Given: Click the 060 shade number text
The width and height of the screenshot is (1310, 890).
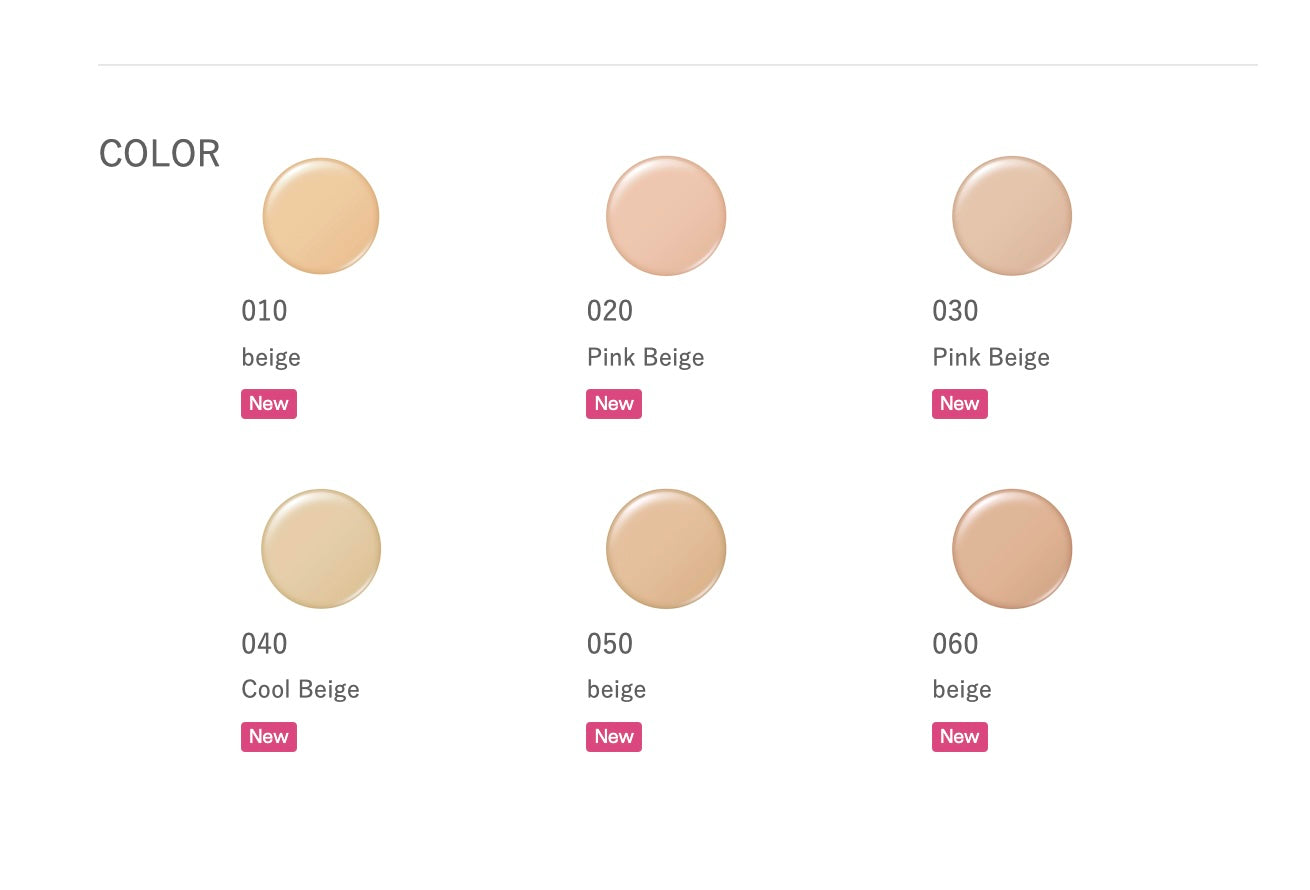Looking at the screenshot, I should [955, 643].
